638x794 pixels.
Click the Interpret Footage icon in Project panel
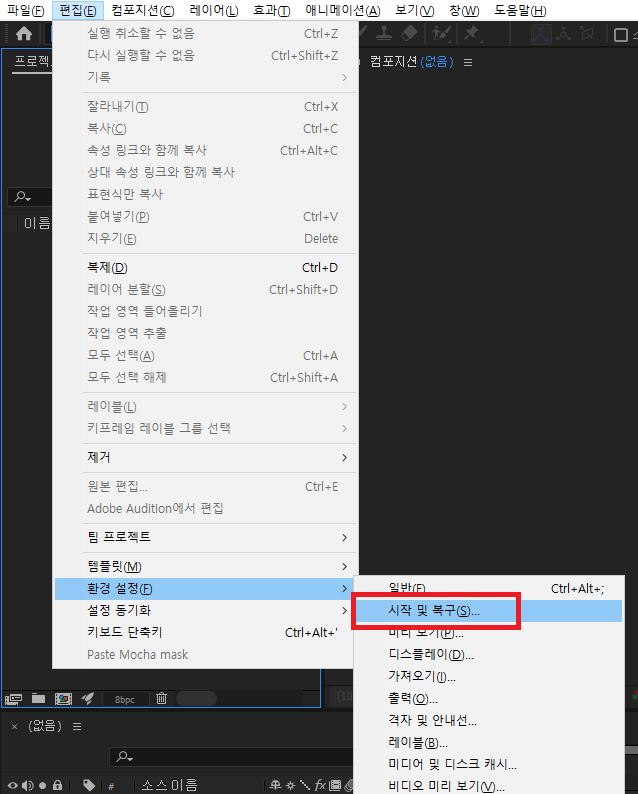(14, 699)
